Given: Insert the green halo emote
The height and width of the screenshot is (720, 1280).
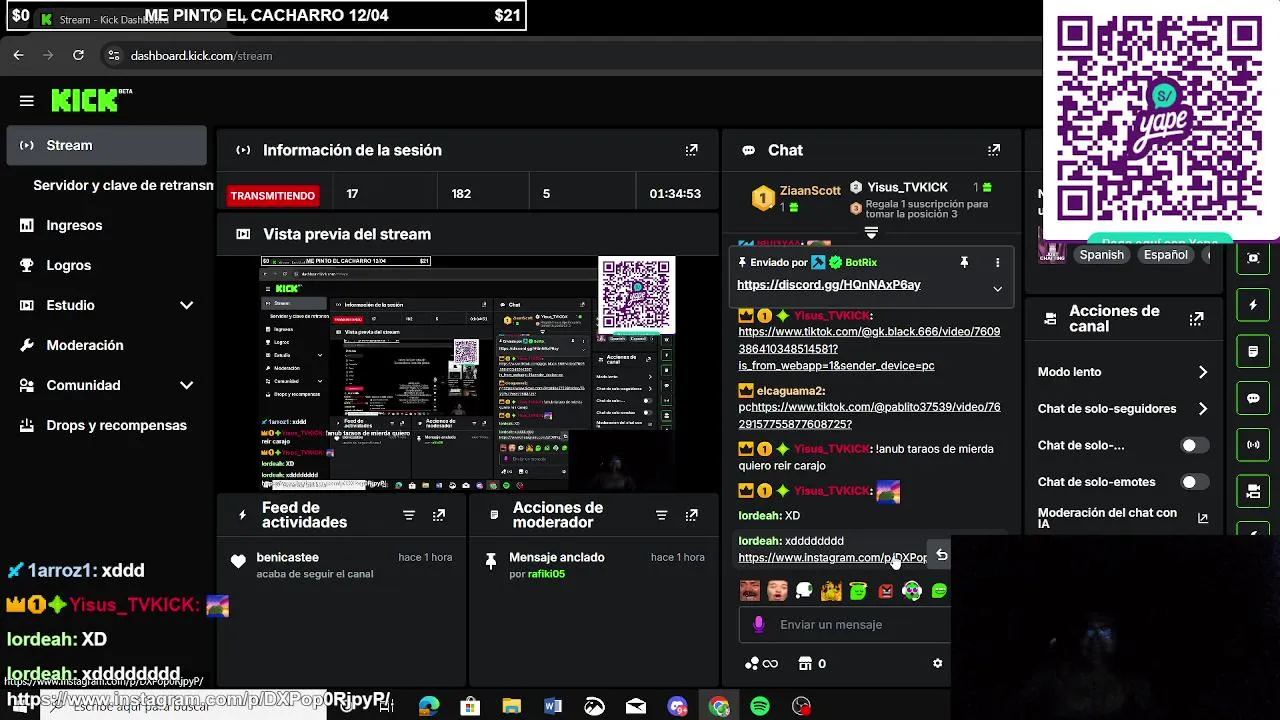Looking at the screenshot, I should [x=858, y=591].
